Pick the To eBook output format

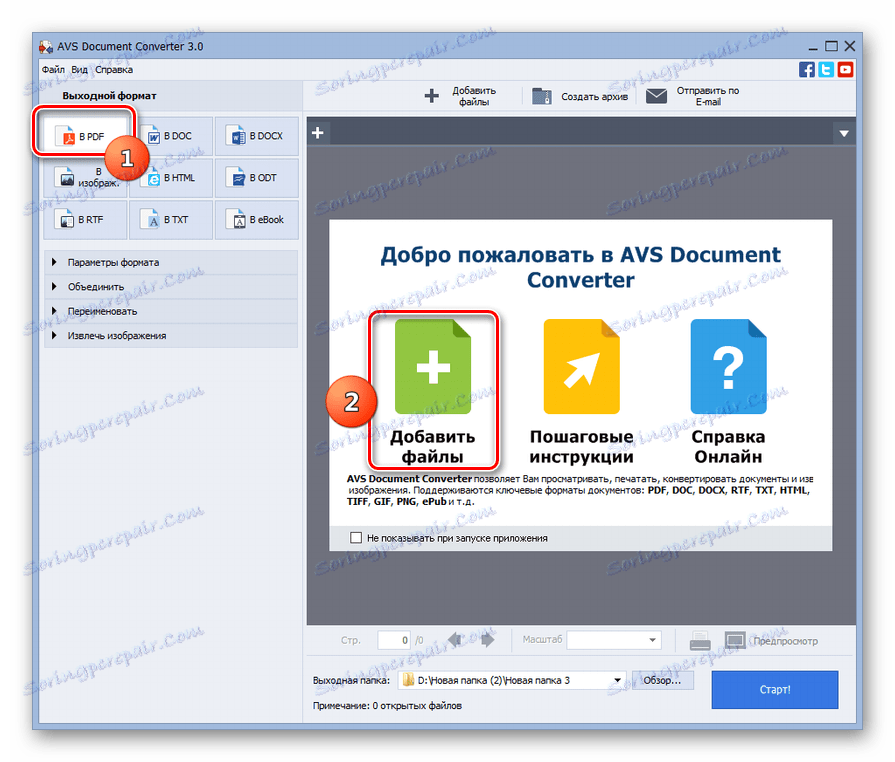(257, 220)
